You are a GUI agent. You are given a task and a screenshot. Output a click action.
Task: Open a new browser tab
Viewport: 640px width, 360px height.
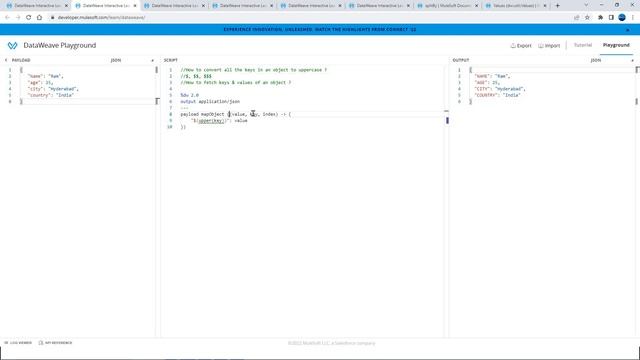(x=558, y=6)
